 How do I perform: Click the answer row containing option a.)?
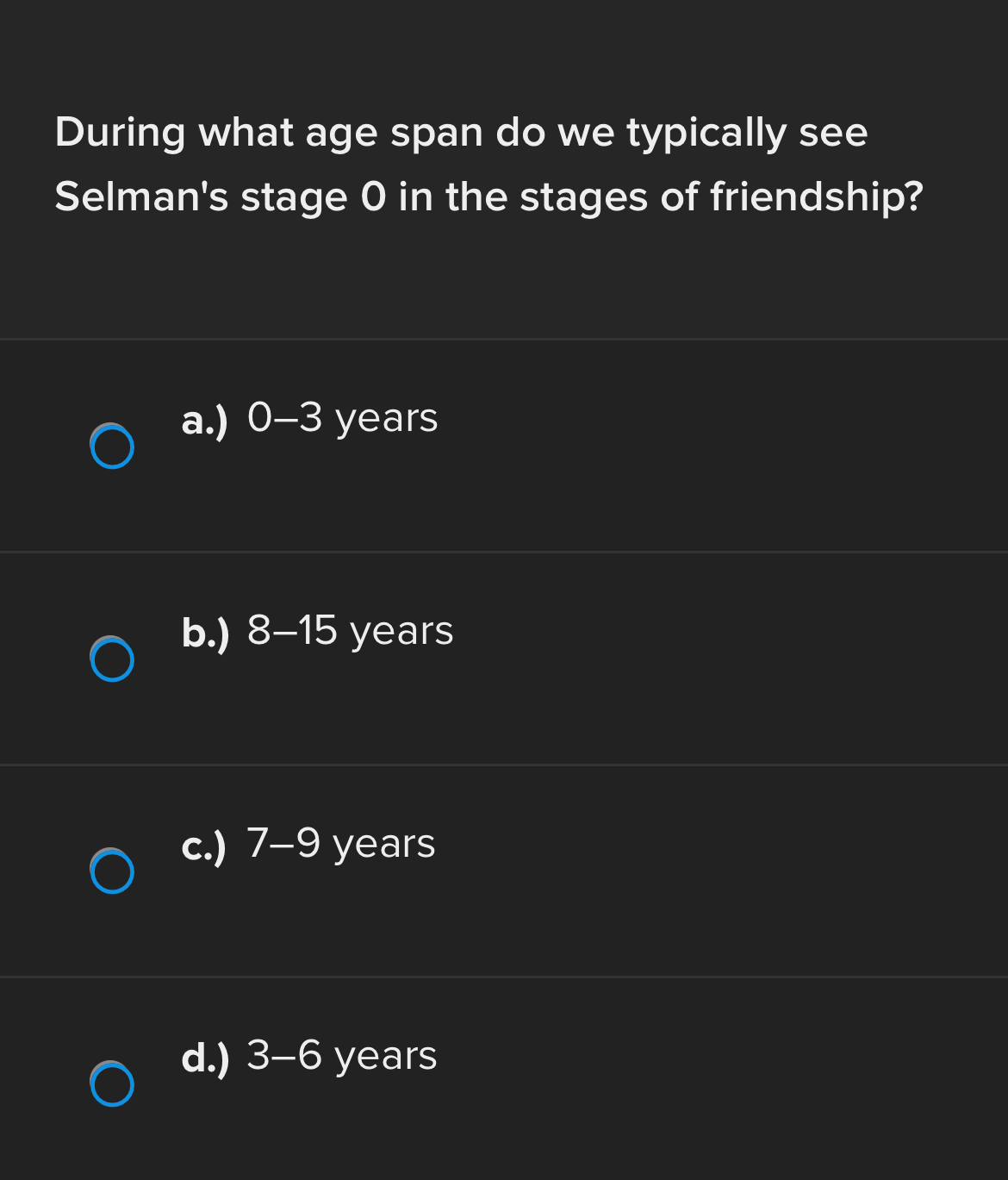pos(504,445)
